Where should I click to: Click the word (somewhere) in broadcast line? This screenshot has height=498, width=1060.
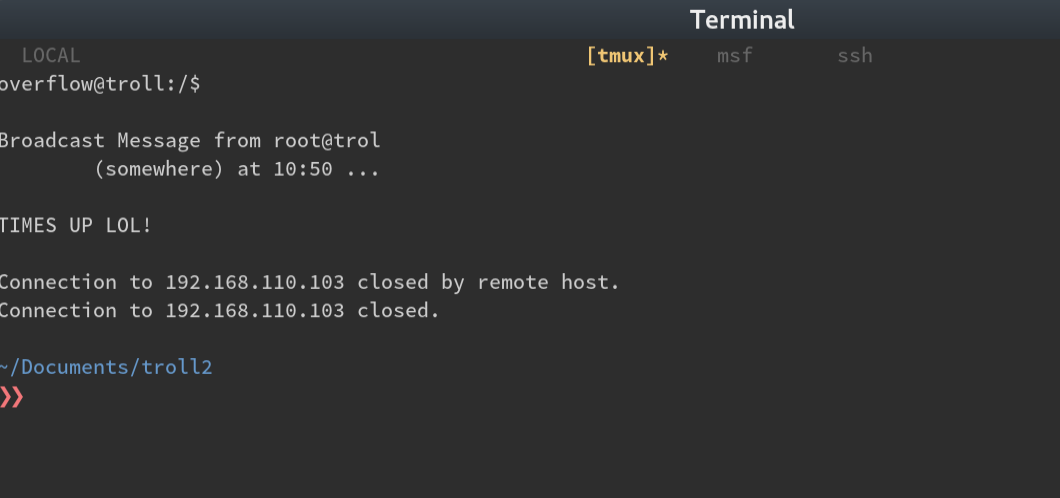coord(159,169)
